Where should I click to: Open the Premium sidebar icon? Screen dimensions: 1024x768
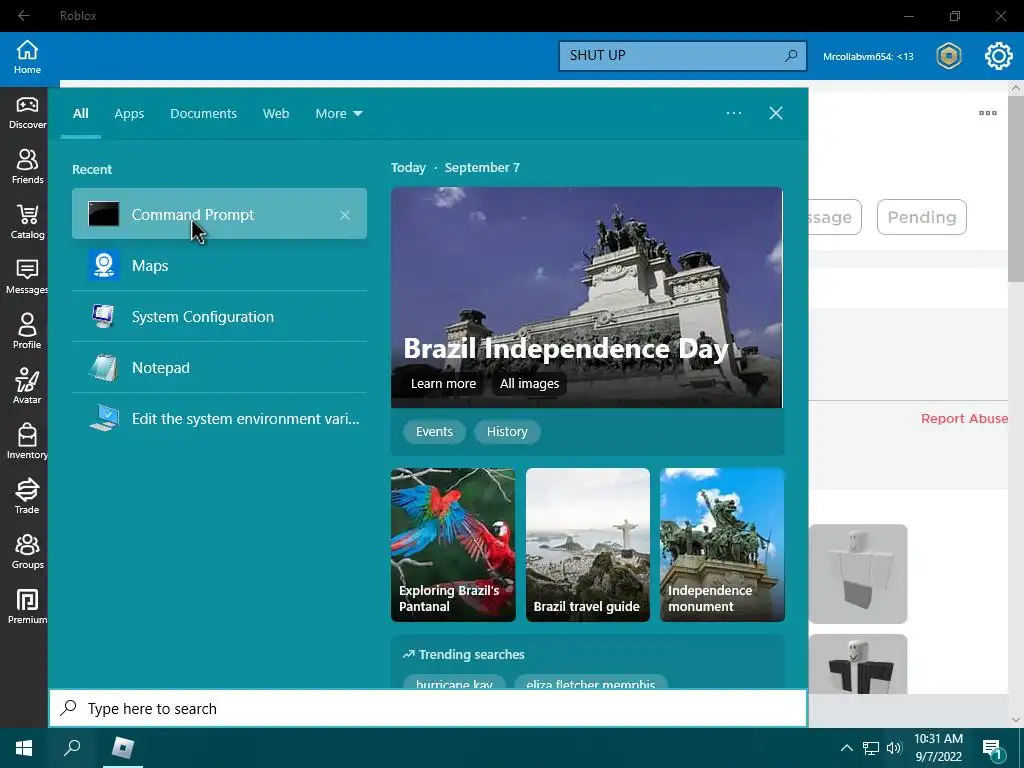[27, 606]
